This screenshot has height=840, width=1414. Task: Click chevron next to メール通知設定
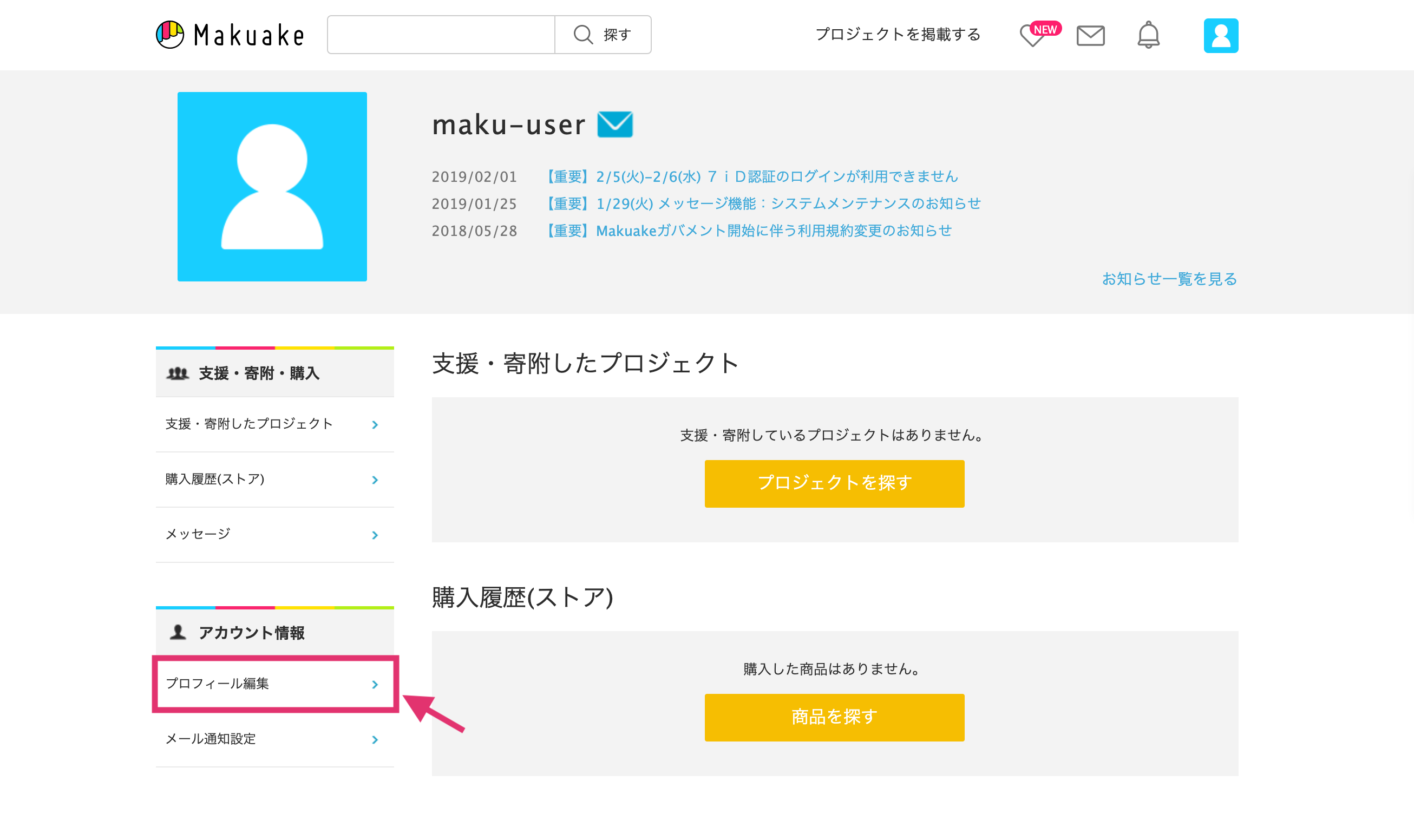point(375,740)
